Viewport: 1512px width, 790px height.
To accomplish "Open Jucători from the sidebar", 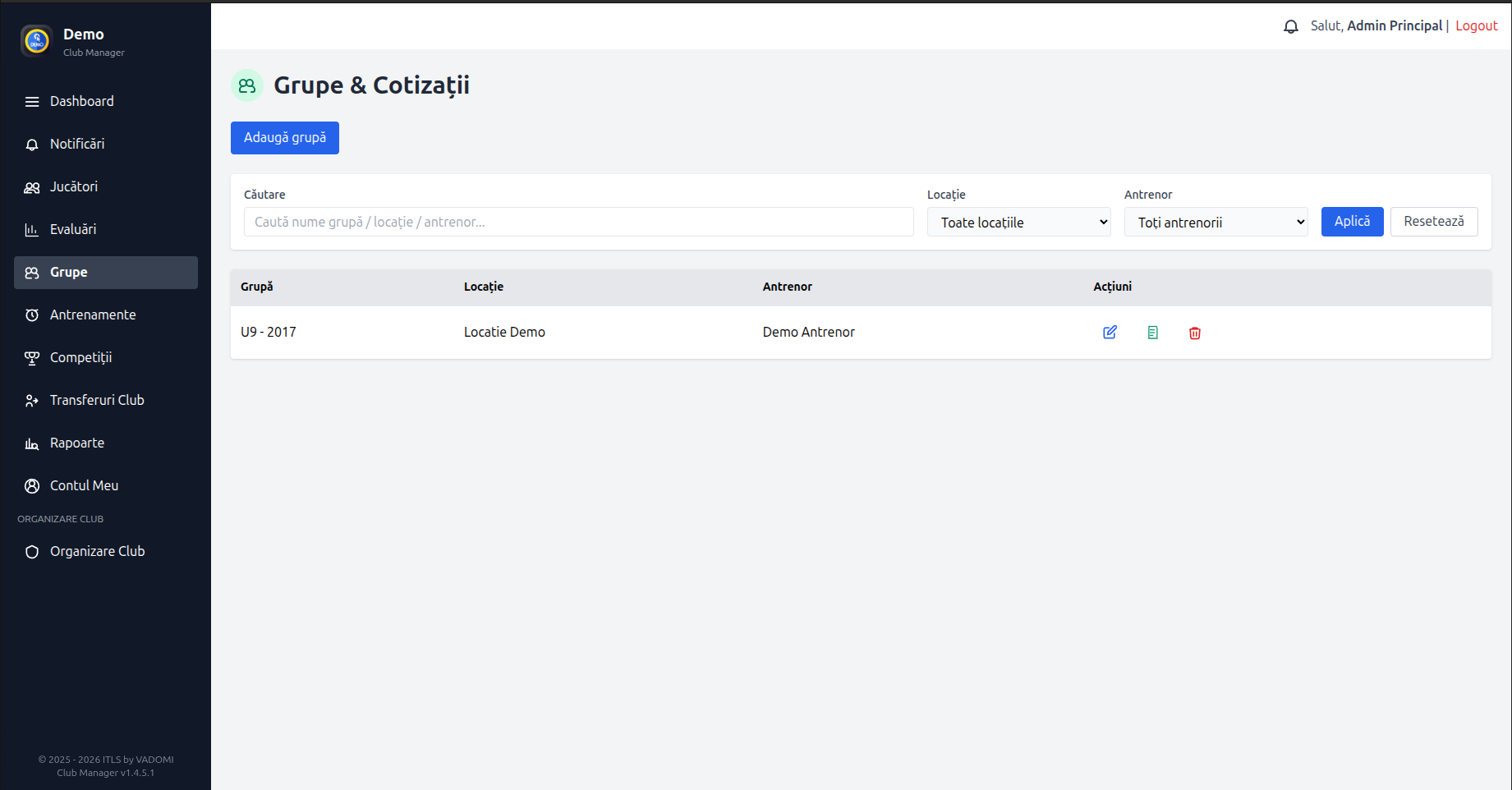I will click(x=74, y=187).
